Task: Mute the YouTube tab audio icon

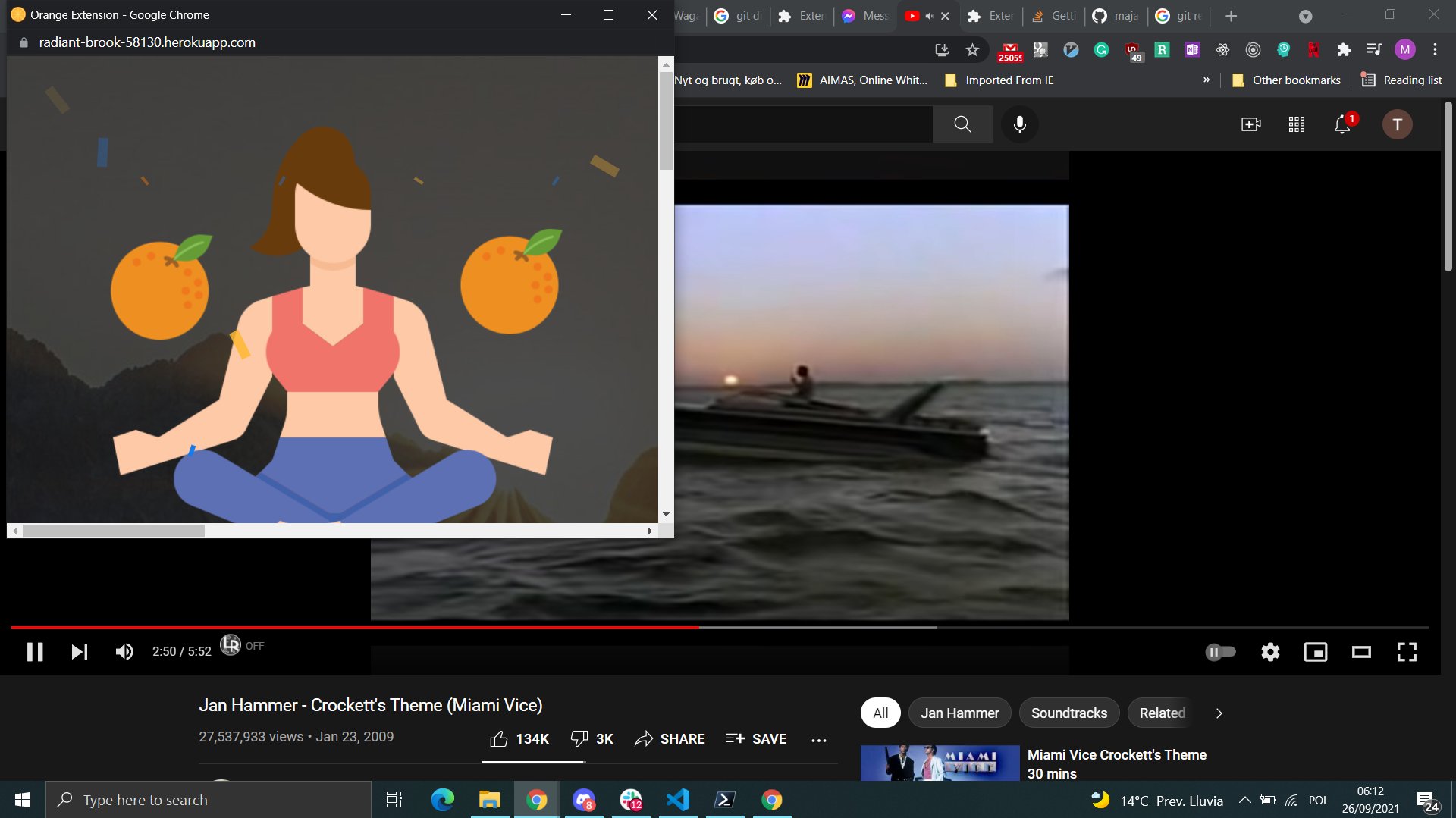Action: [930, 16]
